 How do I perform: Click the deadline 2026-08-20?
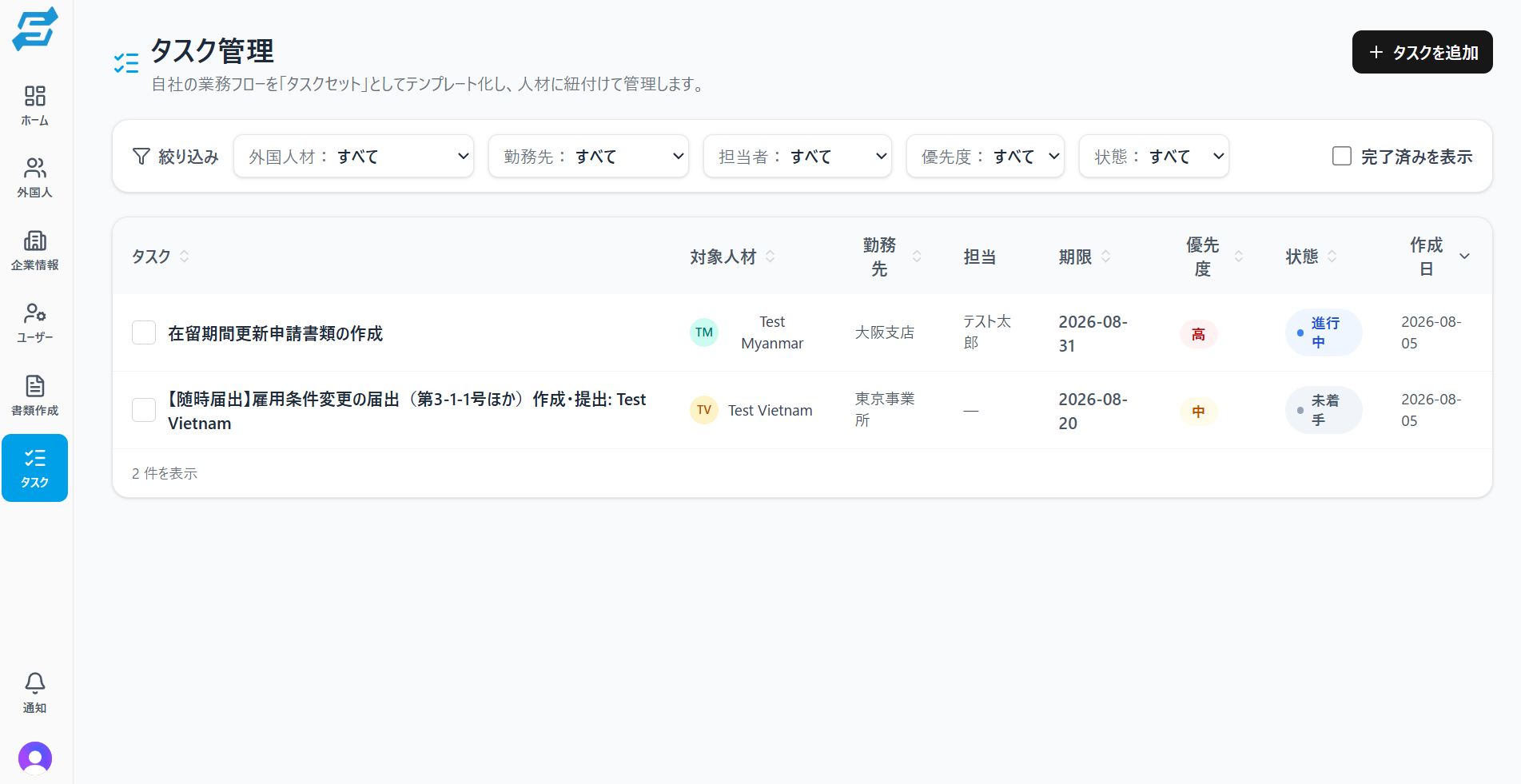1093,411
